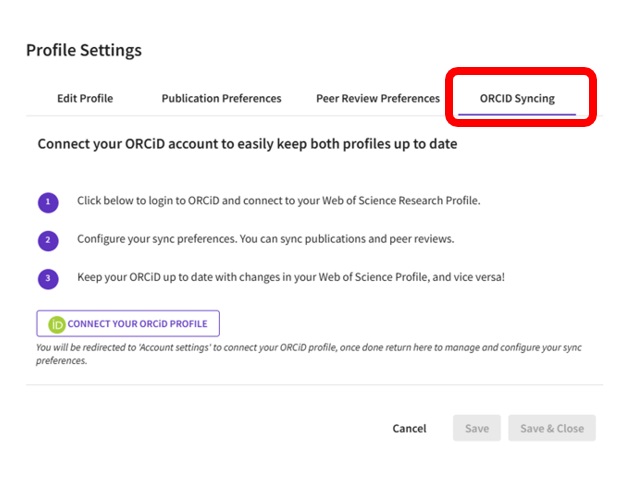The image size is (628, 490).
Task: Click the italic redirect note about Account settings
Action: tap(308, 354)
